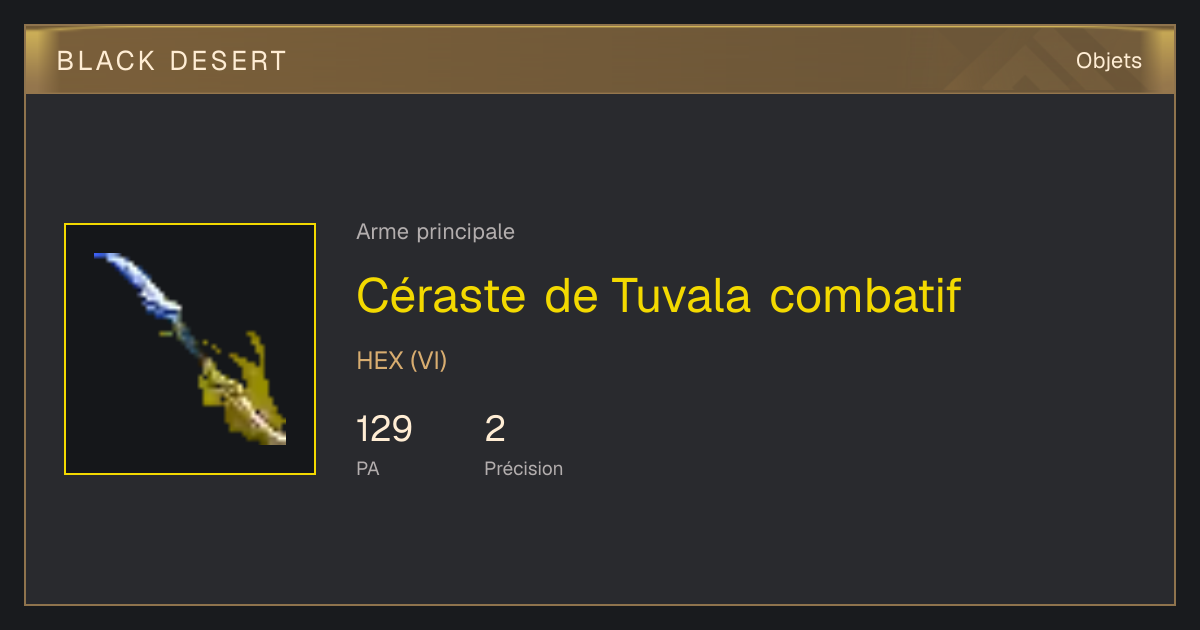Select the HEX (VI) enhancement level
This screenshot has height=630, width=1200.
click(401, 361)
